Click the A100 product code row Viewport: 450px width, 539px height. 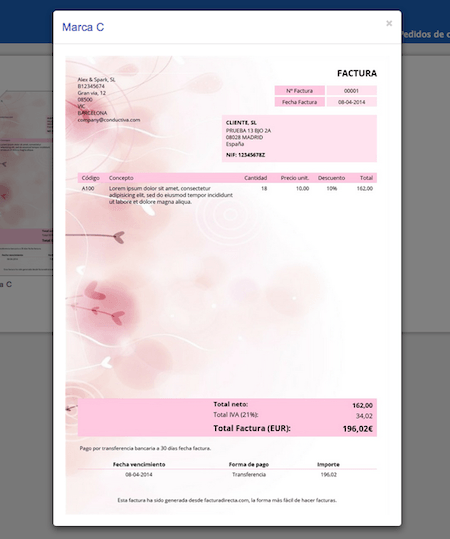[x=227, y=195]
